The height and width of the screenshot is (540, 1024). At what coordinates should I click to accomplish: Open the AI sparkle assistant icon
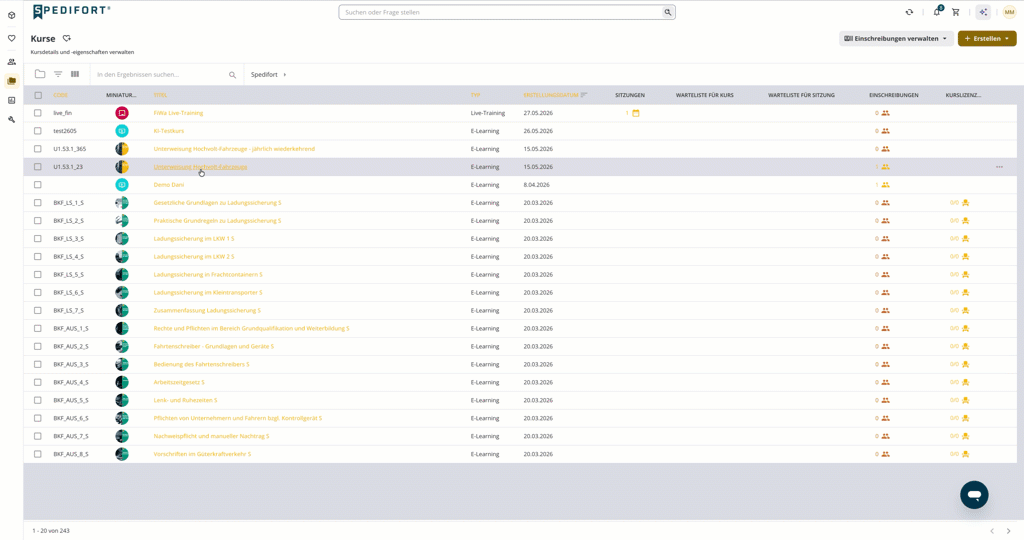983,12
